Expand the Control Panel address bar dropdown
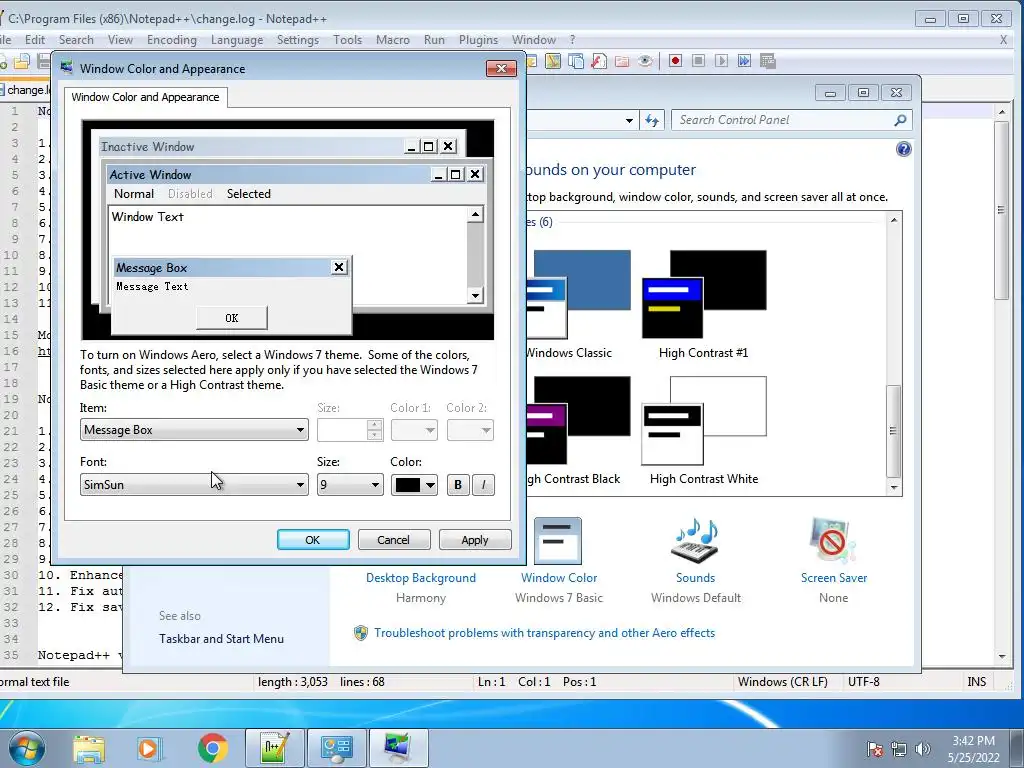This screenshot has height=768, width=1024. coord(629,120)
